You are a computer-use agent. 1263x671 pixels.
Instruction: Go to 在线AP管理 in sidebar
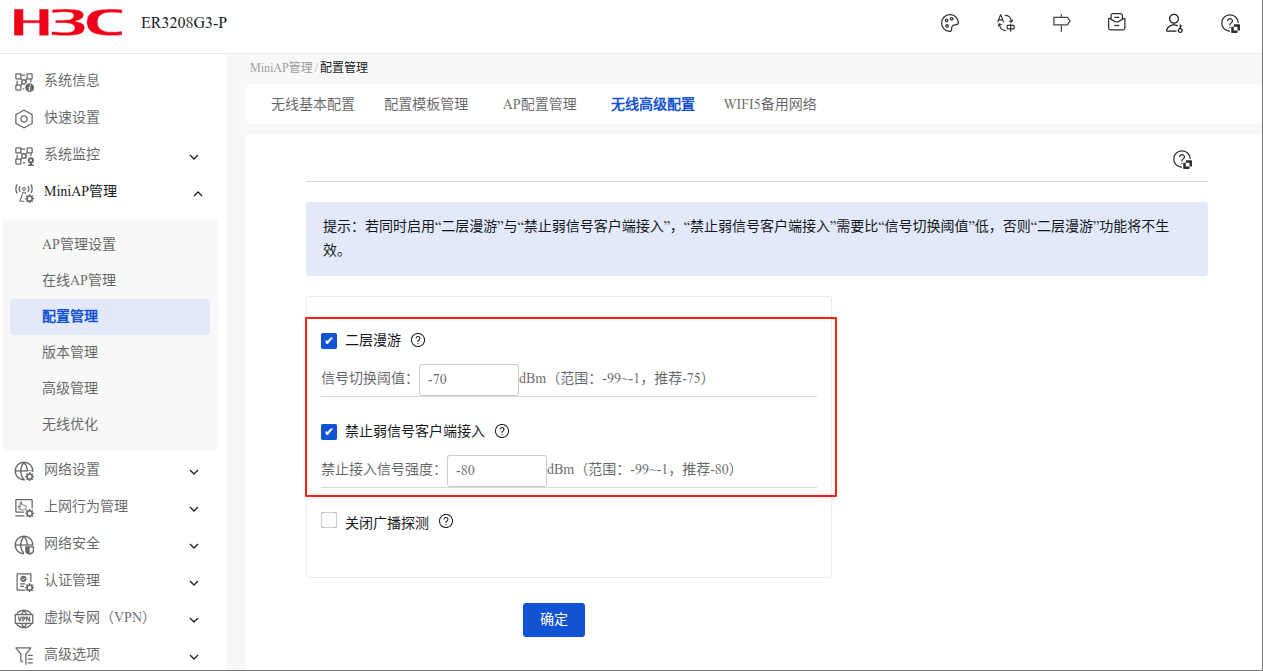coord(79,280)
